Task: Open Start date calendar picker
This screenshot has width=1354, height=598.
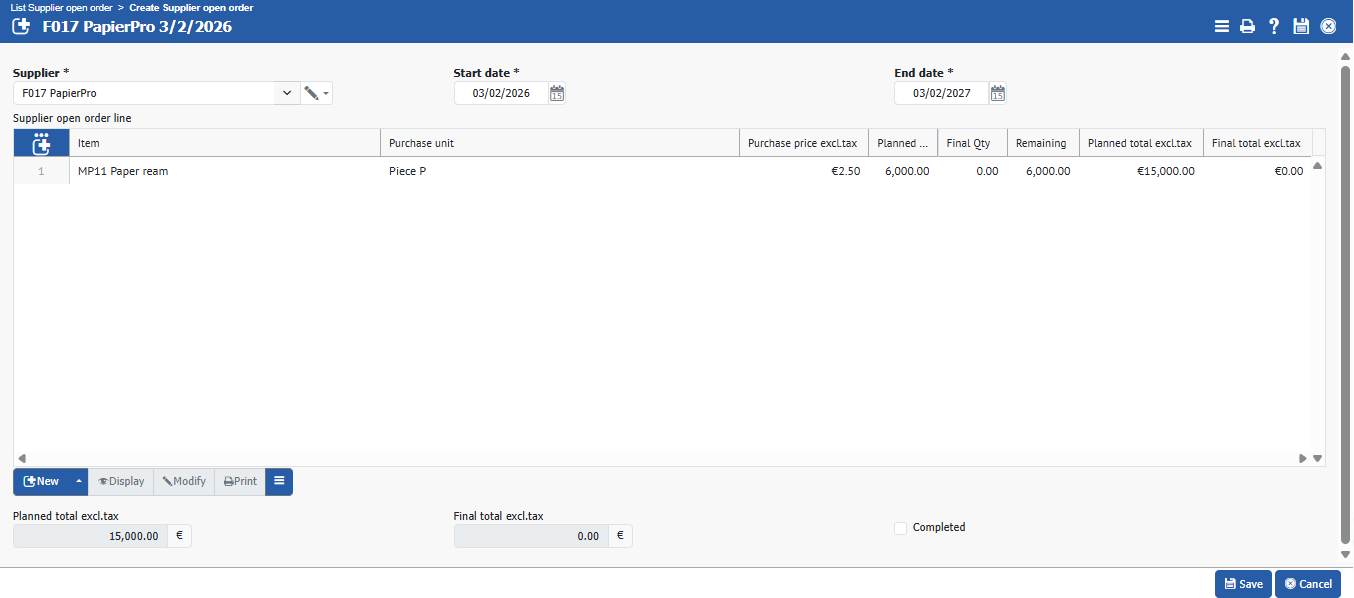Action: click(557, 93)
